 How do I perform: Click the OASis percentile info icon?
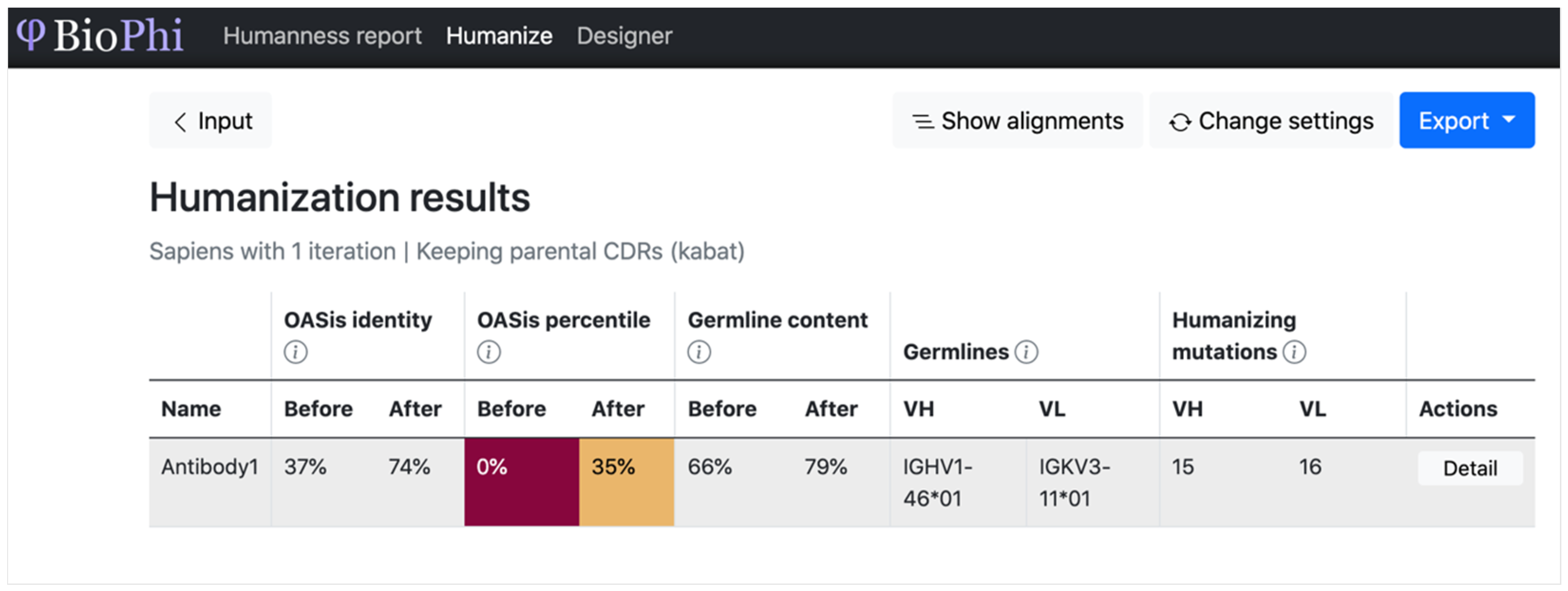click(x=489, y=352)
